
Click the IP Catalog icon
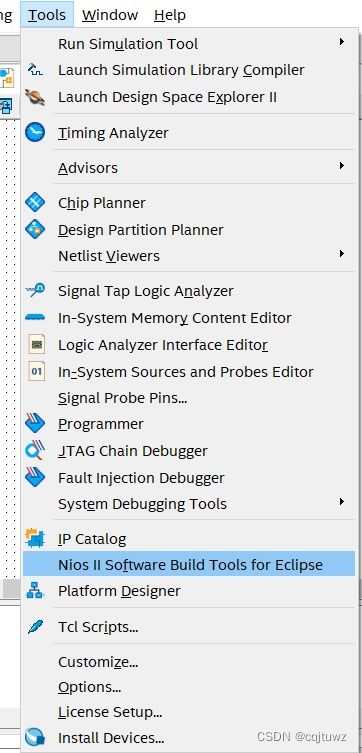pyautogui.click(x=35, y=539)
